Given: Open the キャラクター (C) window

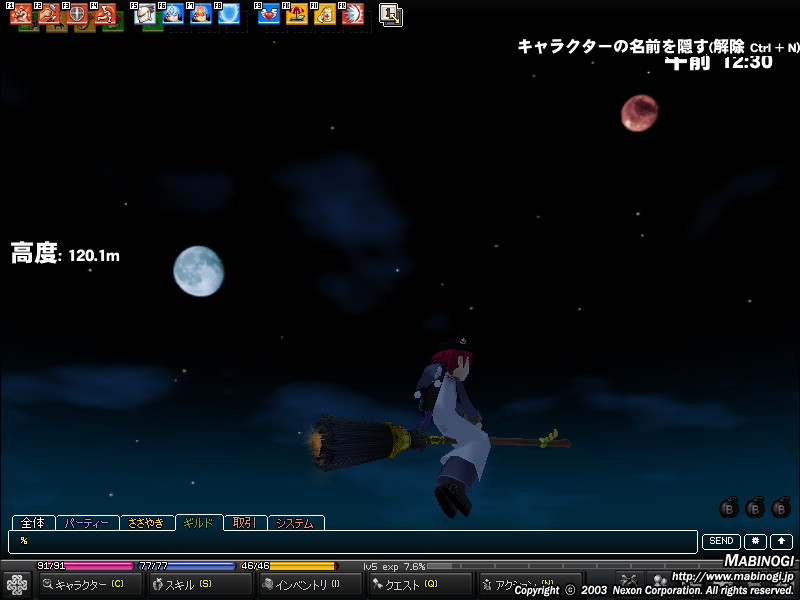Looking at the screenshot, I should pos(89,584).
